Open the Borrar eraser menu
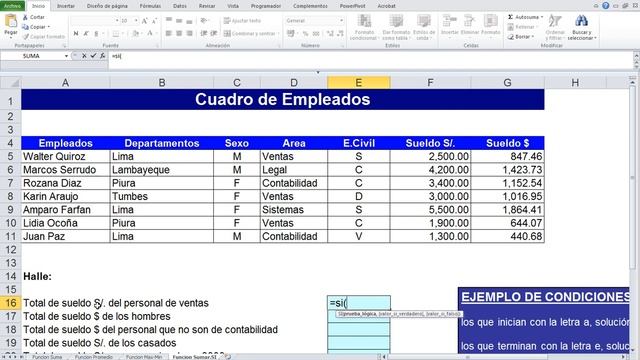This screenshot has height=360, width=640. 520,37
